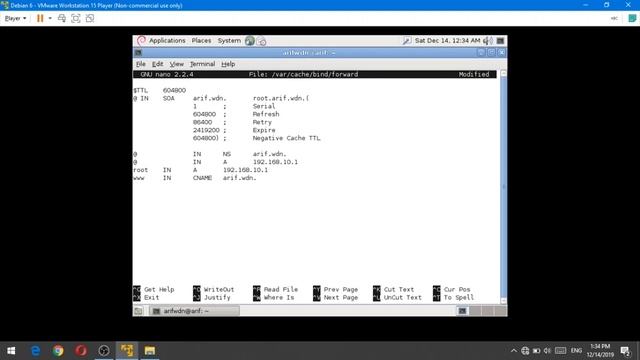Click the 'Get Help' nano shortcut text
Viewport: 640px width, 360px height.
click(x=159, y=289)
